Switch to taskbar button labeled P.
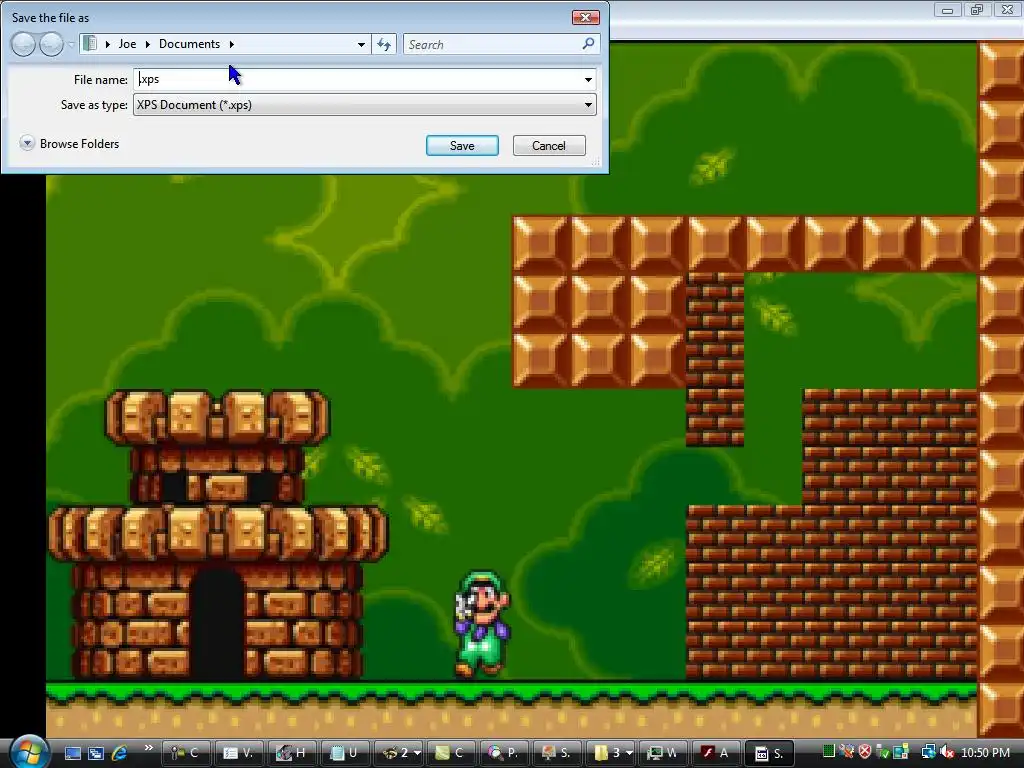The height and width of the screenshot is (768, 1024). [505, 753]
